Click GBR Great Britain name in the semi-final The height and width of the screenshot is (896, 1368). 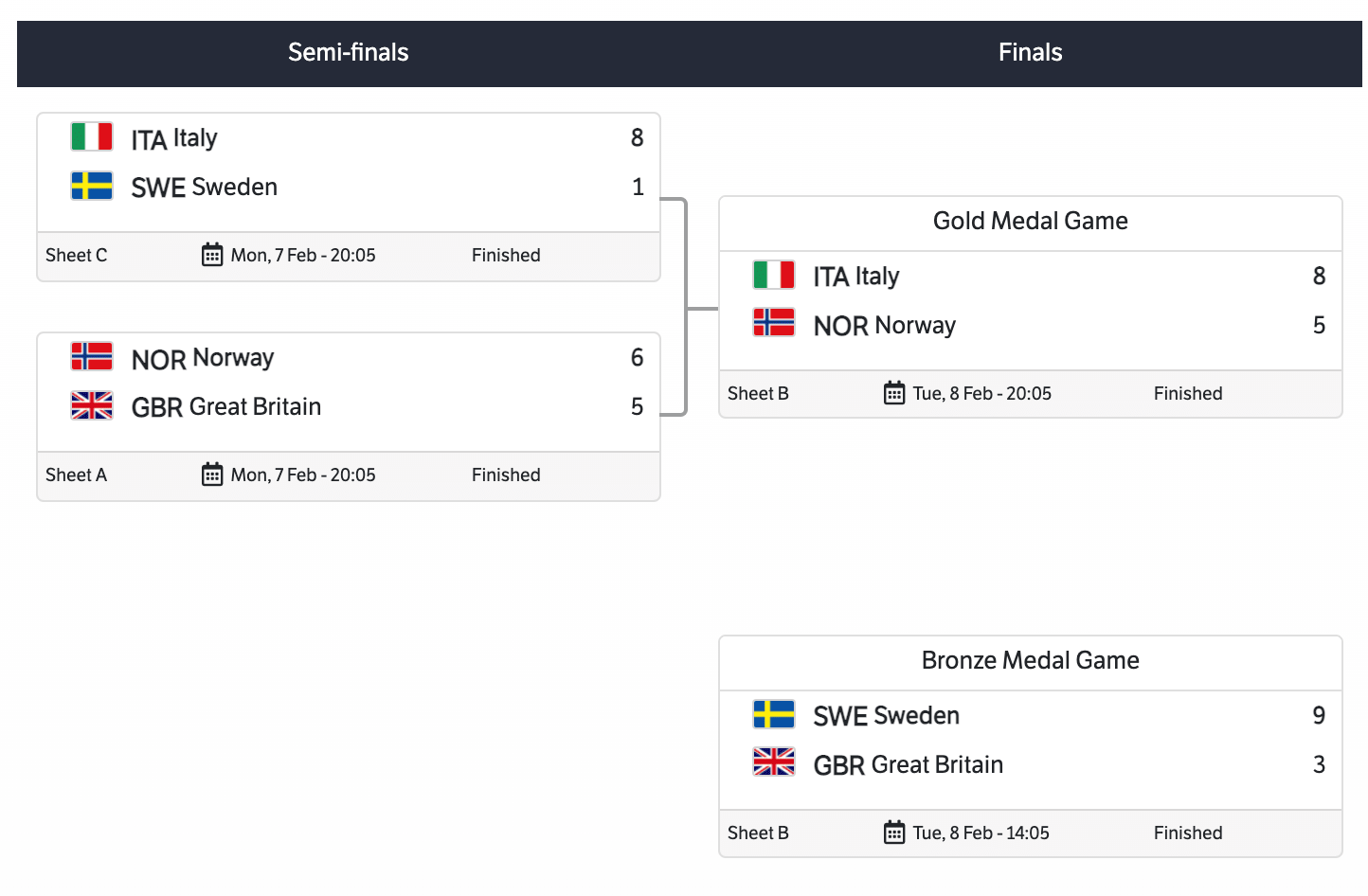pos(226,407)
